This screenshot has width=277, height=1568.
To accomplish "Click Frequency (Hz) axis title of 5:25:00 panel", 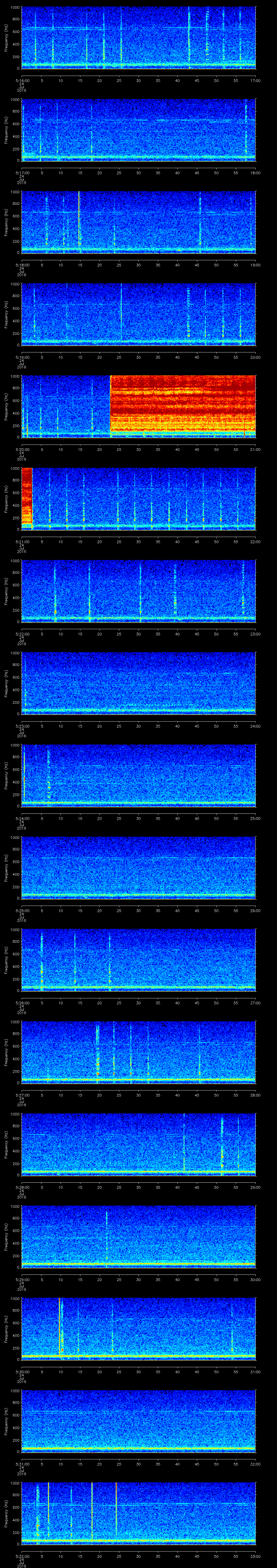I will (6, 868).
